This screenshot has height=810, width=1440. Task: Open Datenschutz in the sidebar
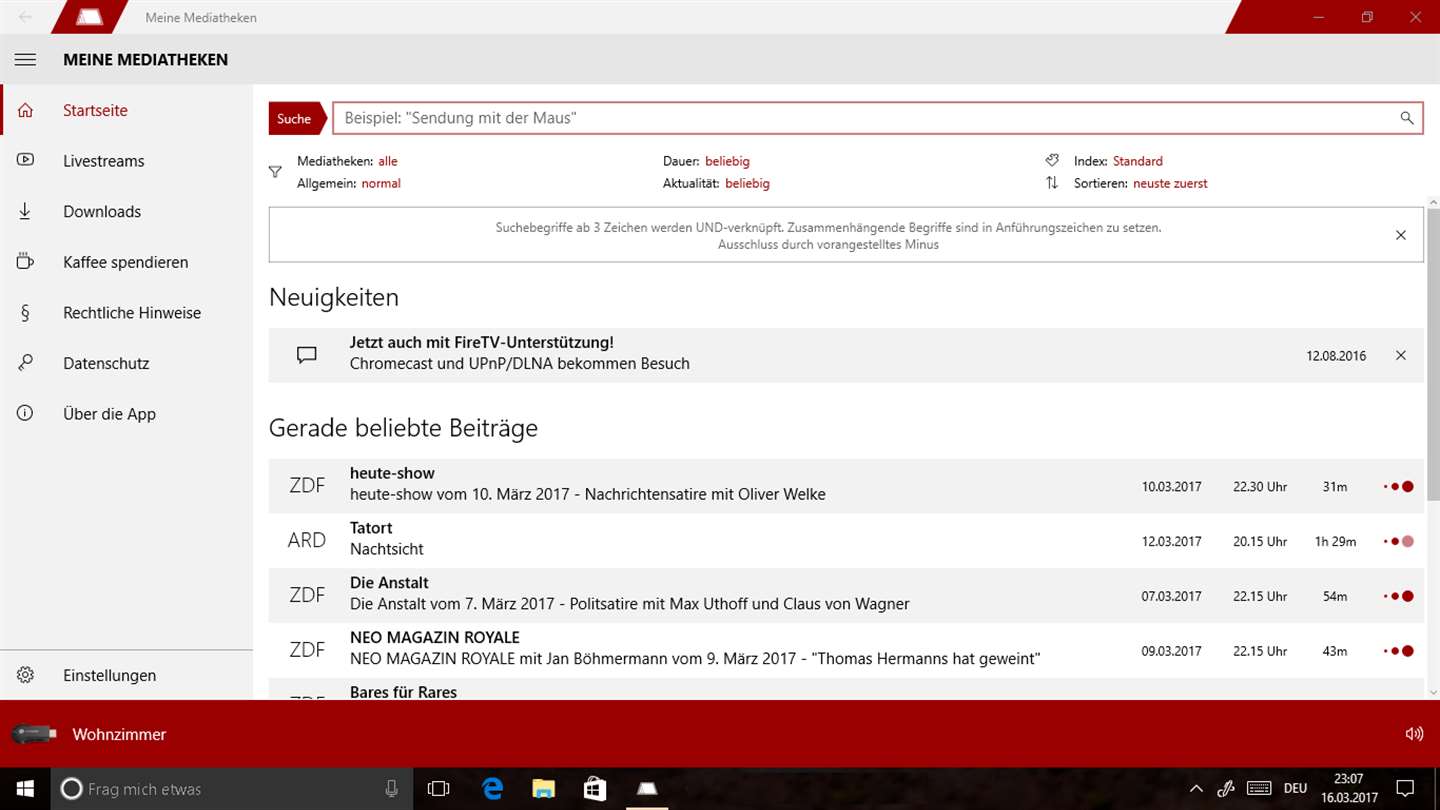pos(127,363)
